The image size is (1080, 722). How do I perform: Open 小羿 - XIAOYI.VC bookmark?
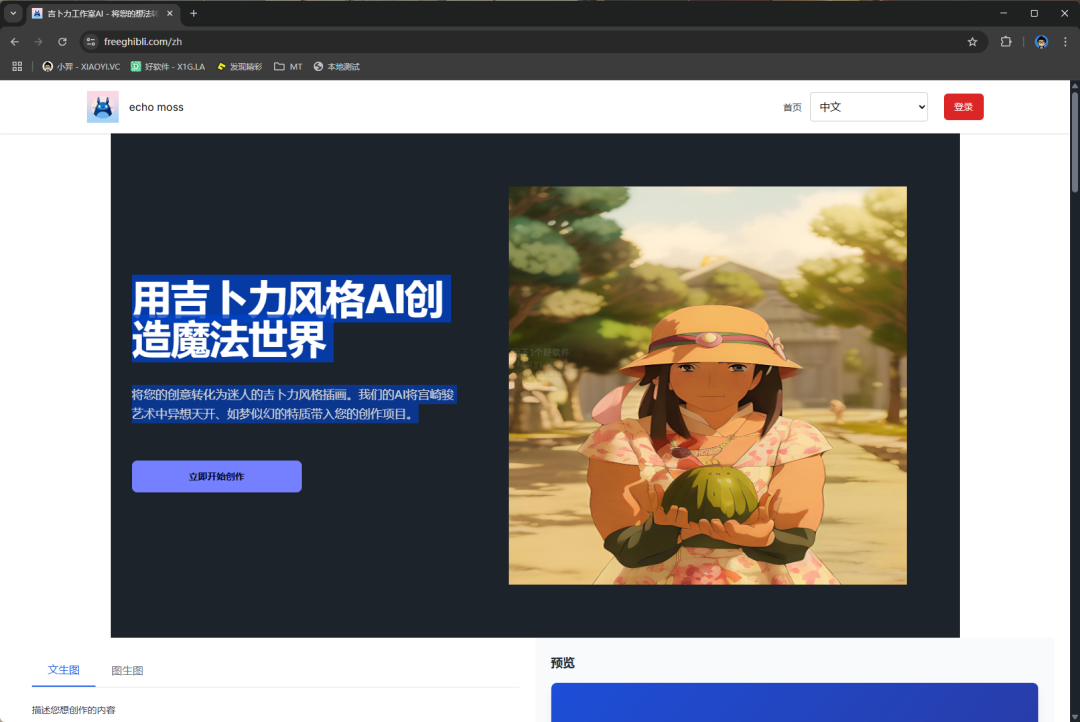81,67
